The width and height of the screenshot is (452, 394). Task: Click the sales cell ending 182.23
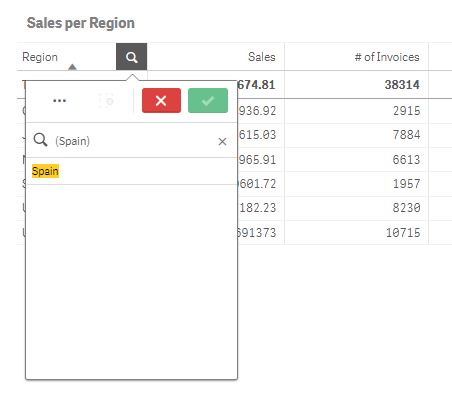(257, 208)
